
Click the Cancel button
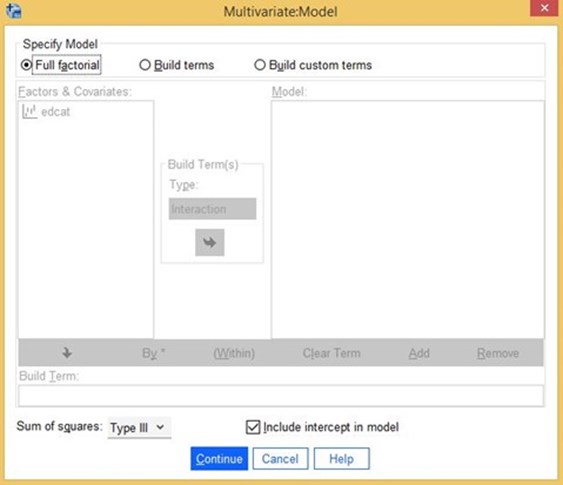point(280,459)
